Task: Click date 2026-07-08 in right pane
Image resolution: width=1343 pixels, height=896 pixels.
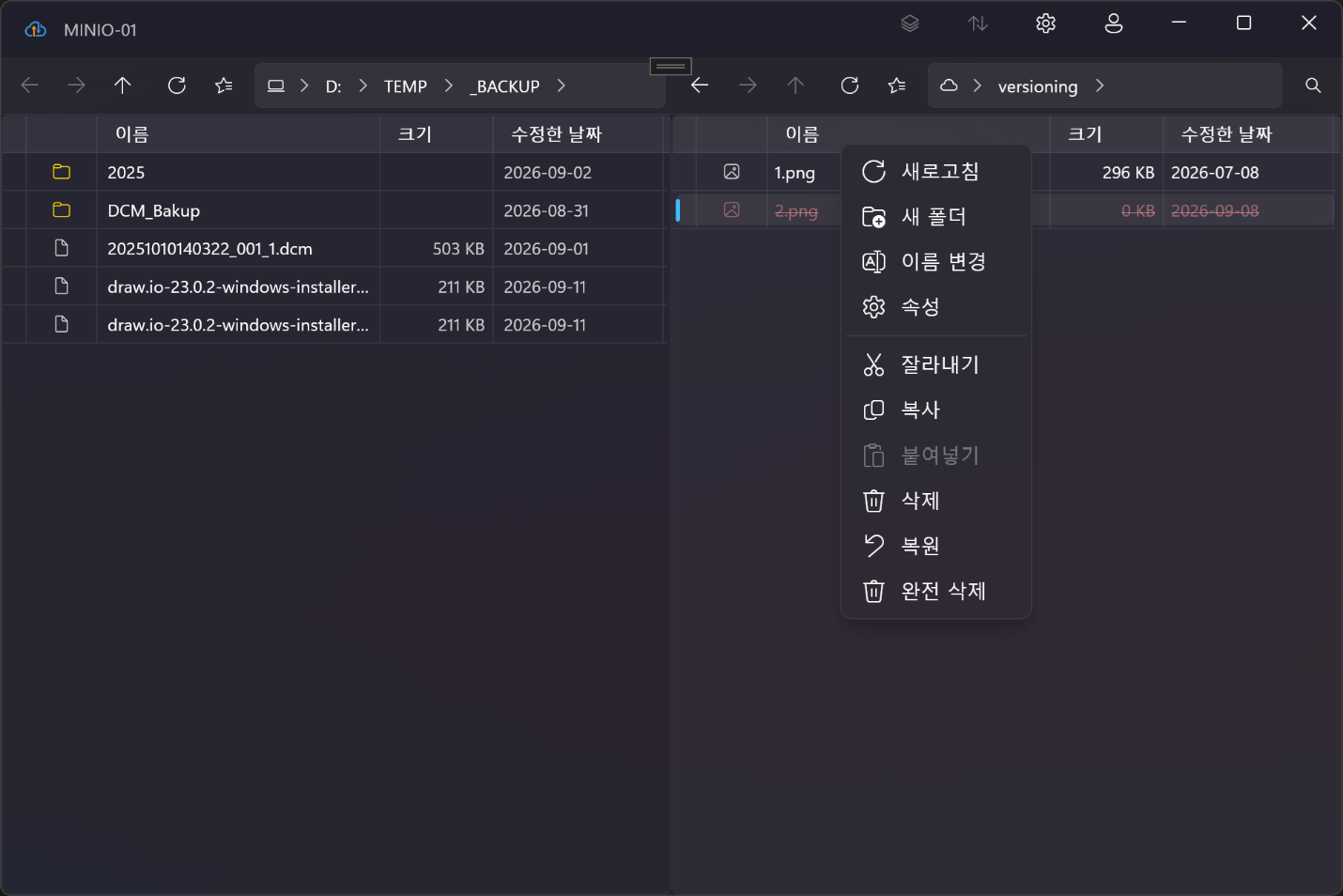Action: (x=1215, y=173)
